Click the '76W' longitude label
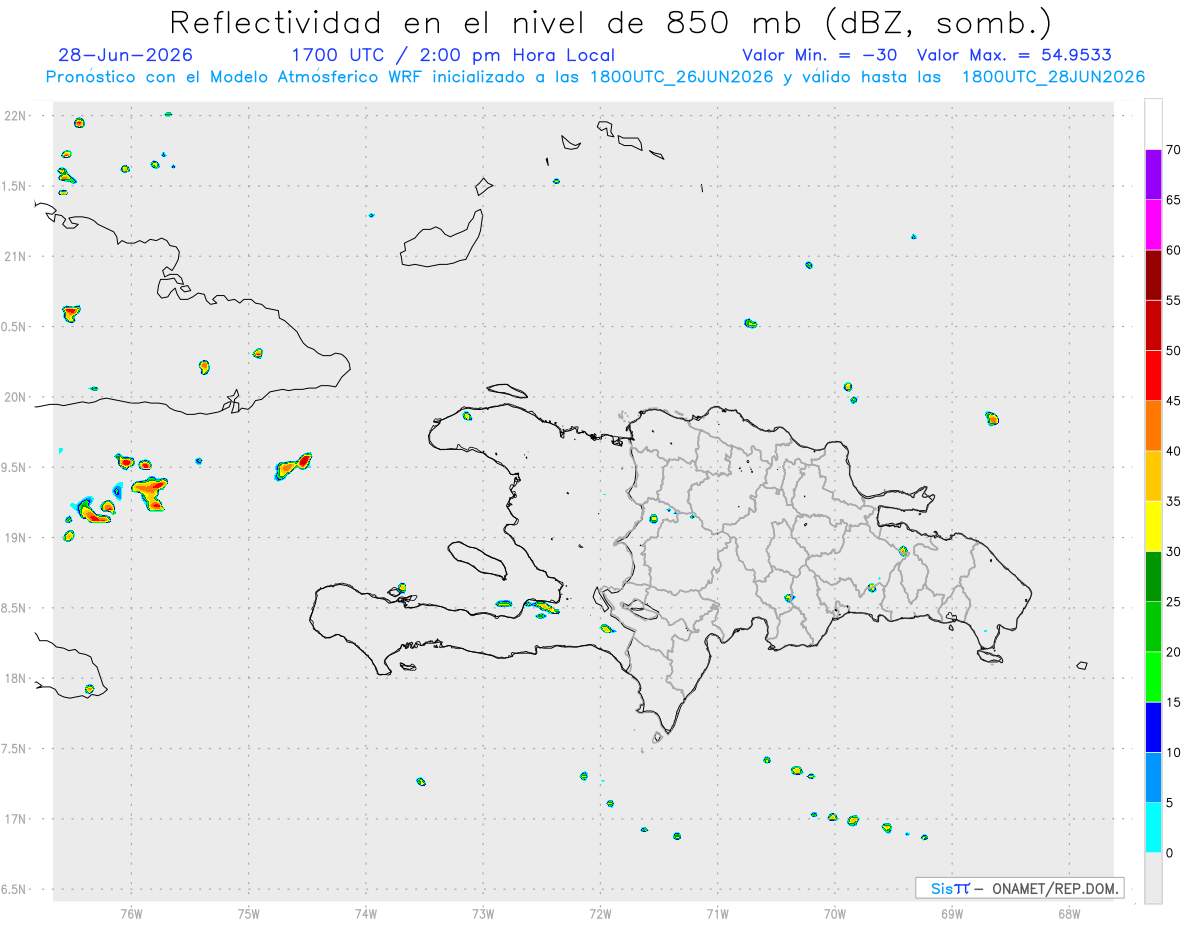1200x927 pixels. click(131, 914)
